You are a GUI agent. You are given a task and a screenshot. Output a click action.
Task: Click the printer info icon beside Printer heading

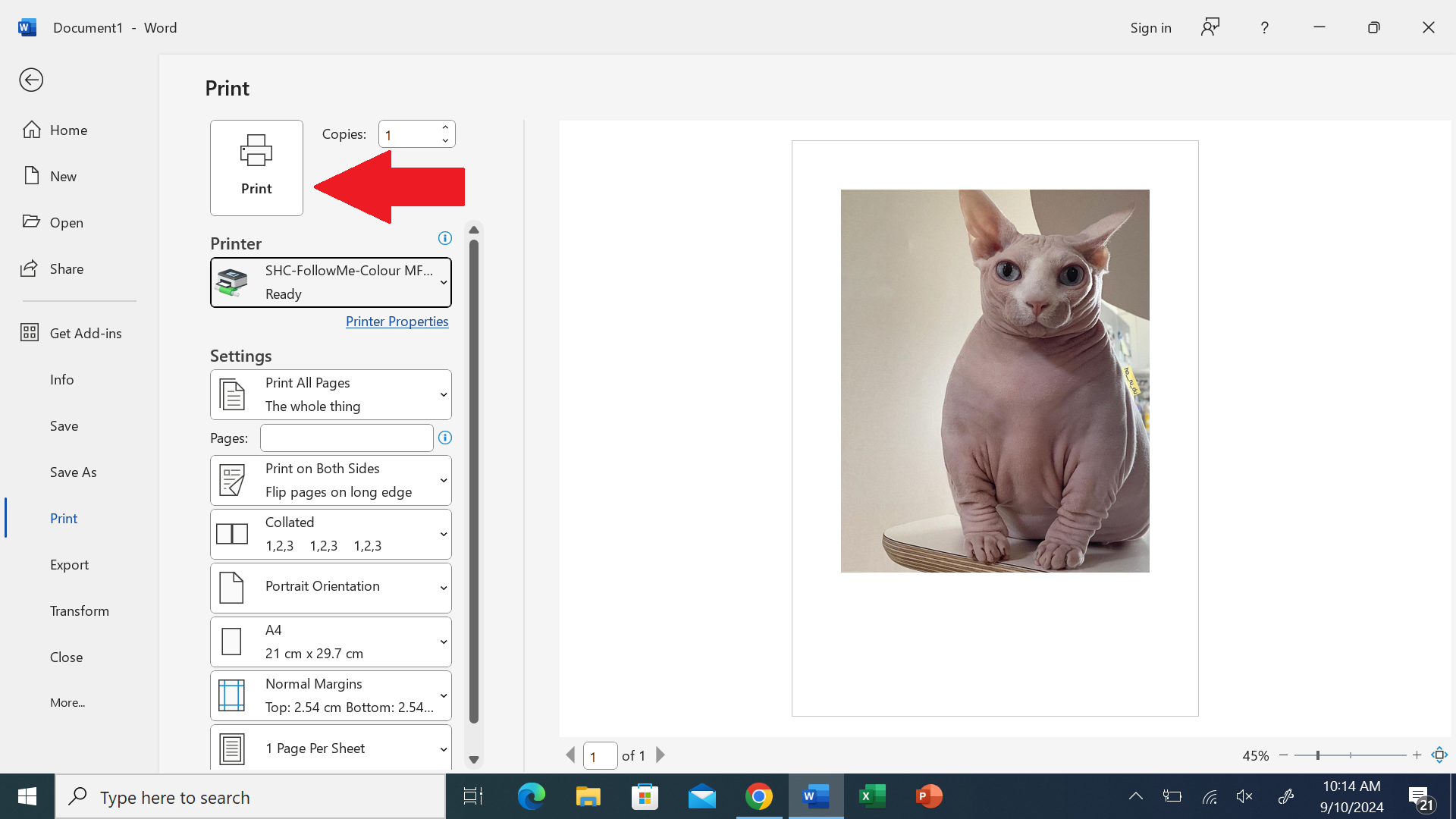point(445,238)
